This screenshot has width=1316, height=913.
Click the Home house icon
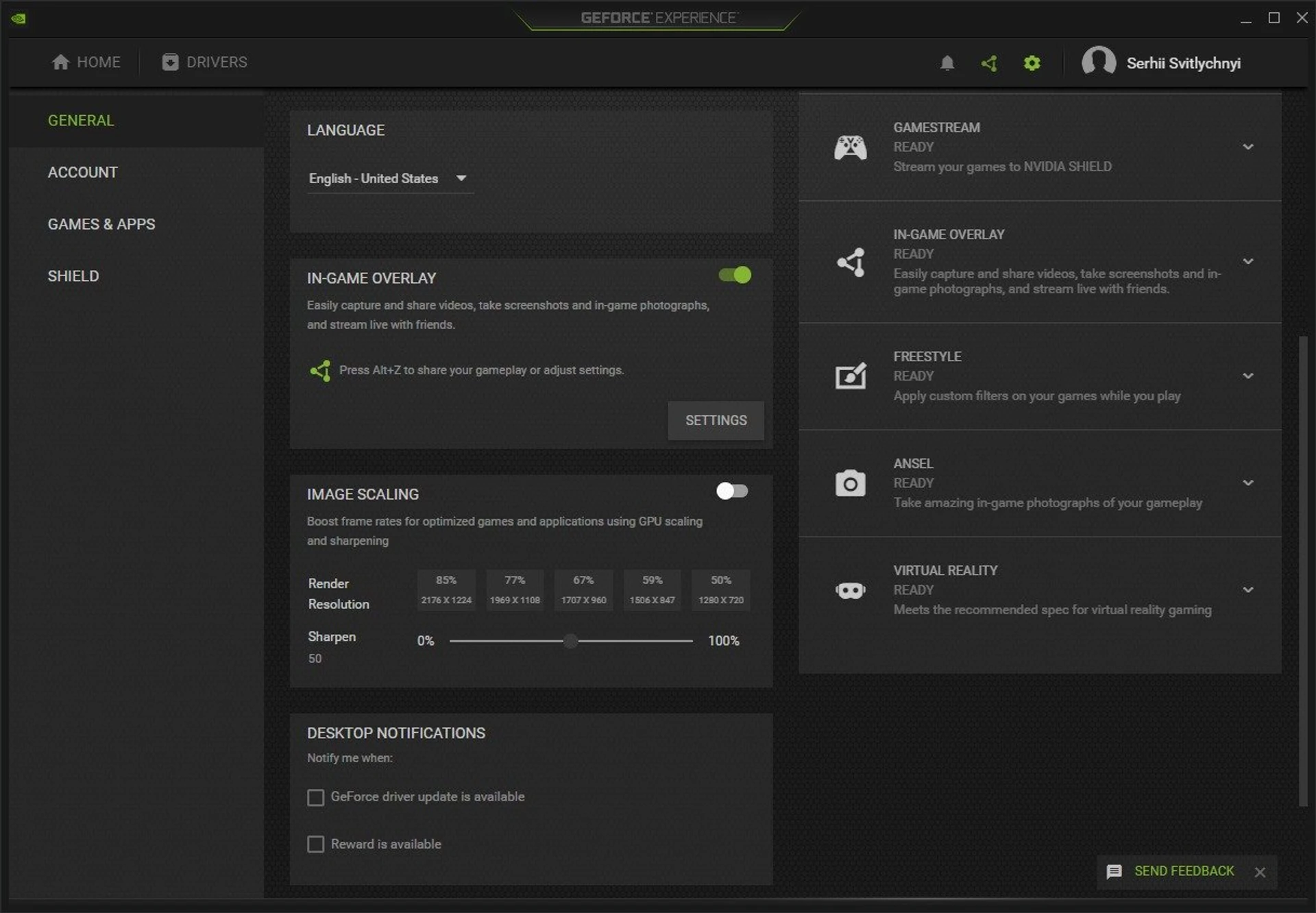tap(60, 62)
